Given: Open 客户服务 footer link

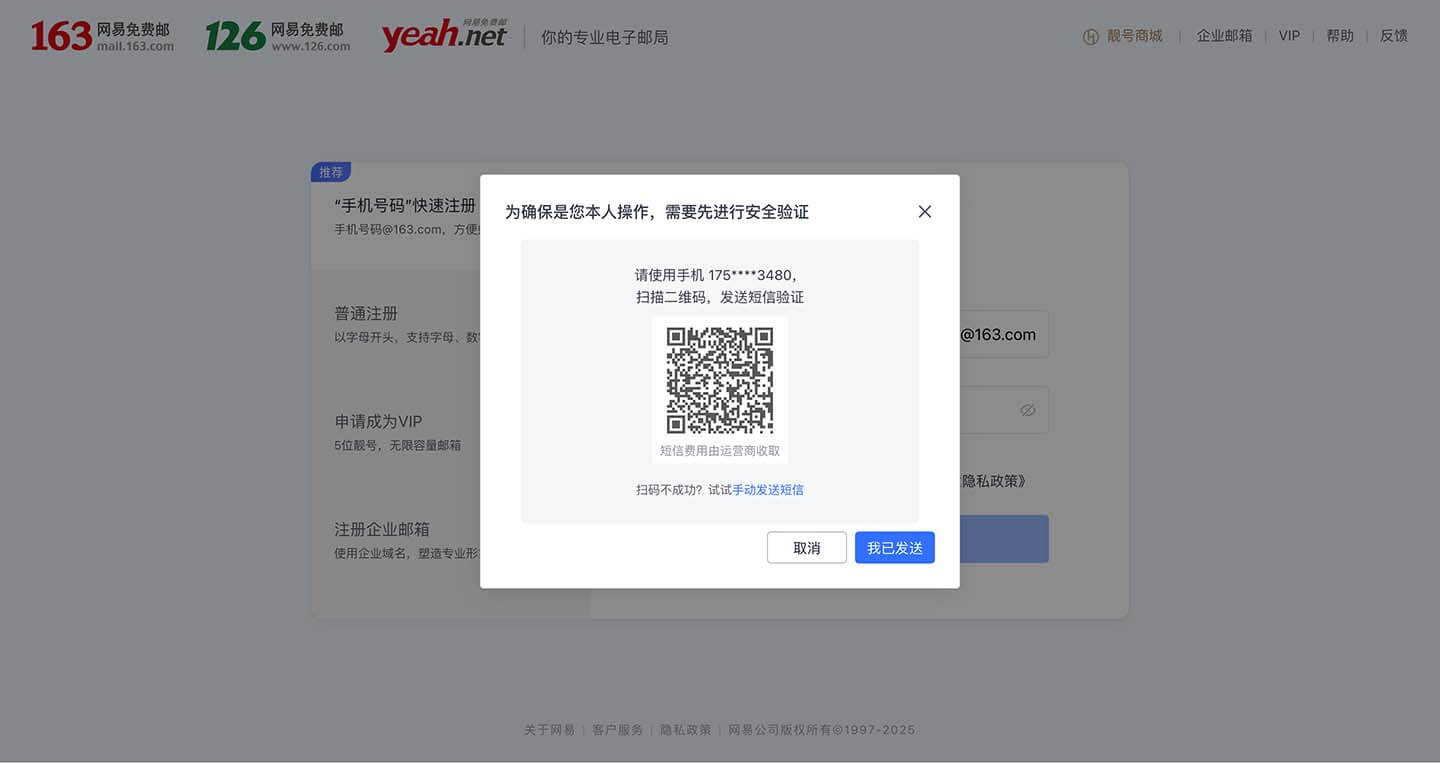Looking at the screenshot, I should tap(617, 730).
